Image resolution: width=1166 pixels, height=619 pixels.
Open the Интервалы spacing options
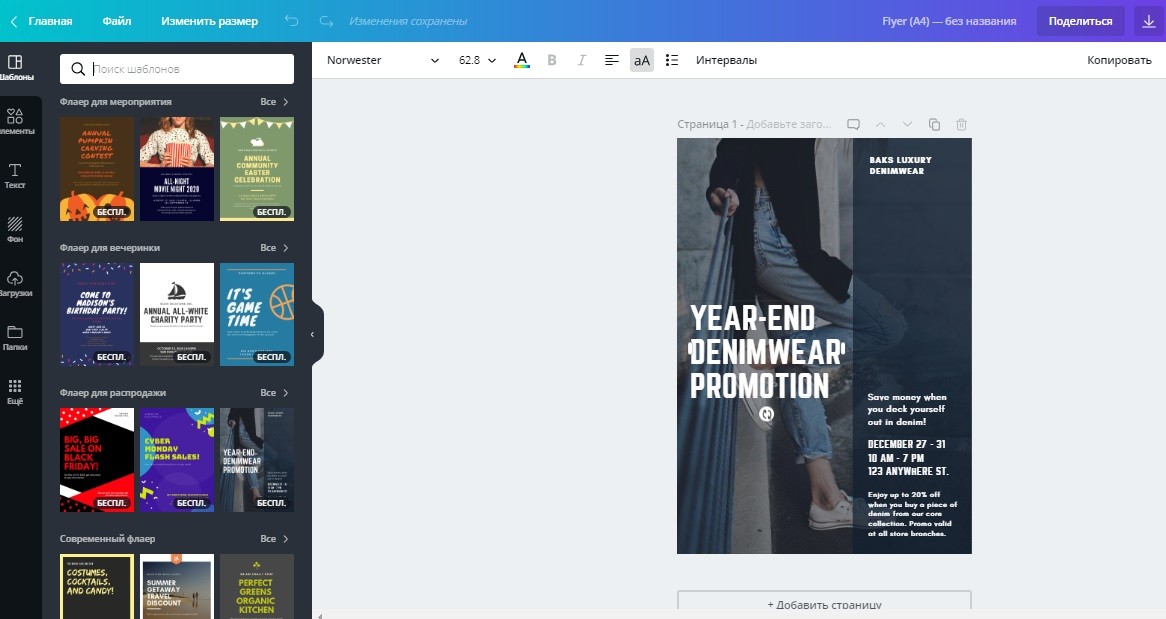[727, 60]
